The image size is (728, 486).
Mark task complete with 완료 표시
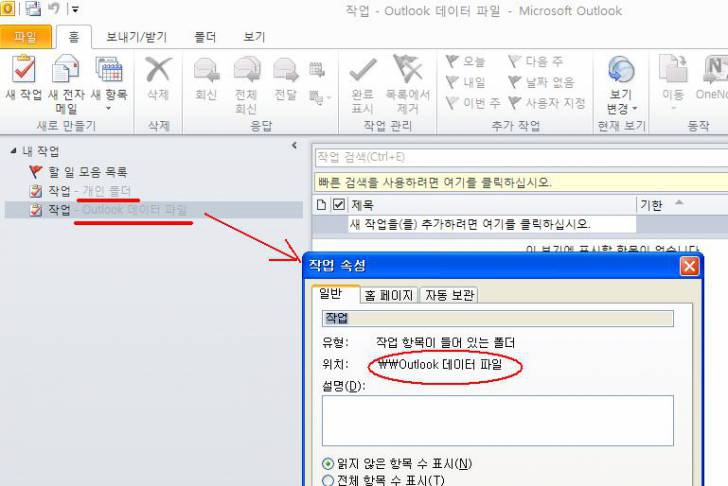(363, 84)
